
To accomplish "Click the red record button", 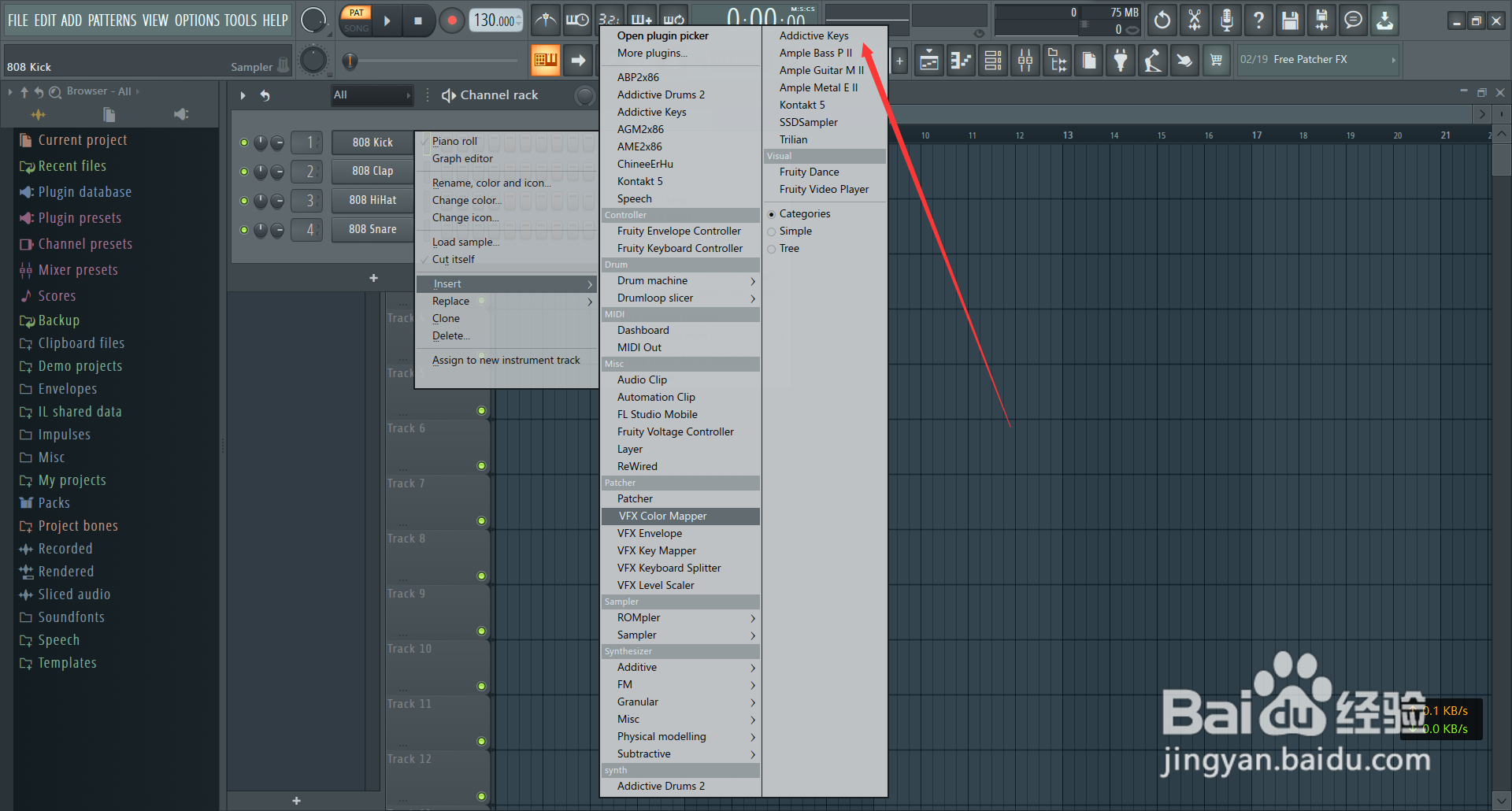I will coord(452,21).
